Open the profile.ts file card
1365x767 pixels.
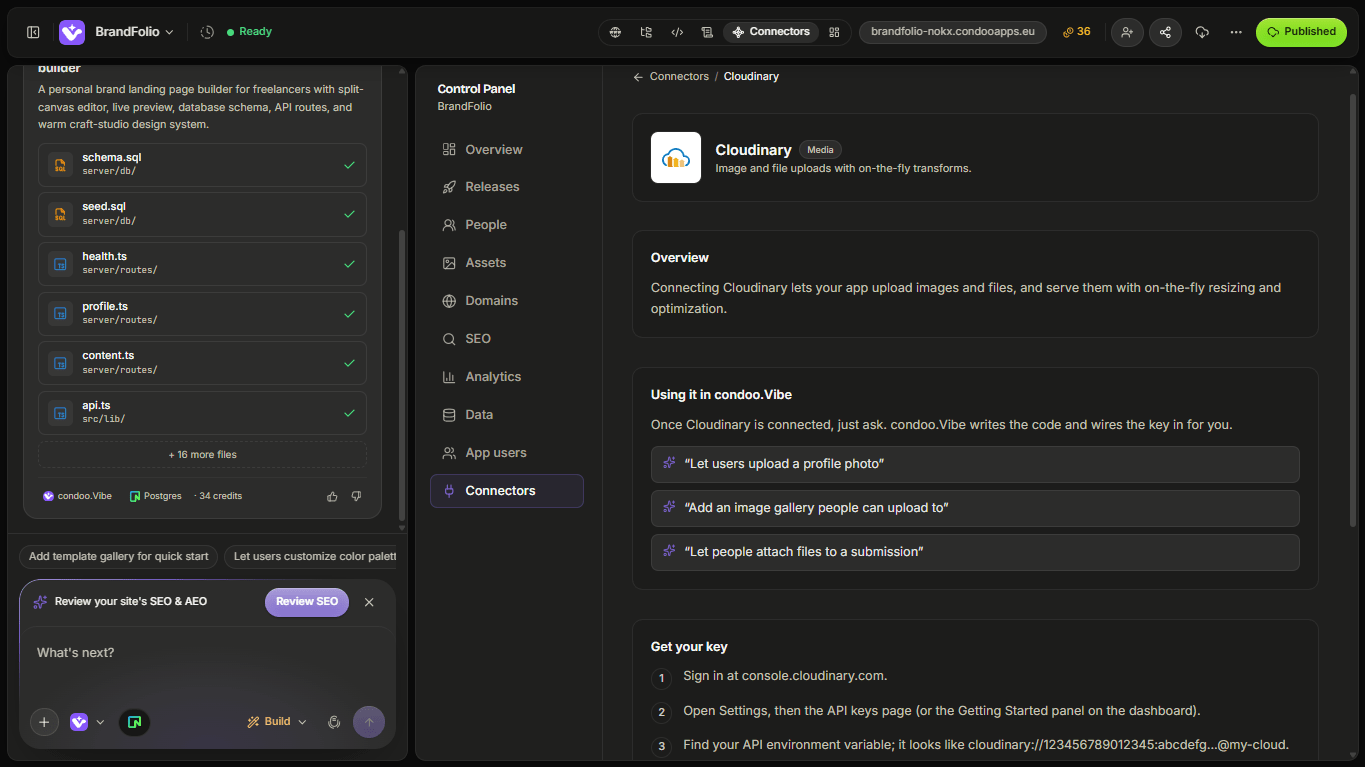pos(202,314)
